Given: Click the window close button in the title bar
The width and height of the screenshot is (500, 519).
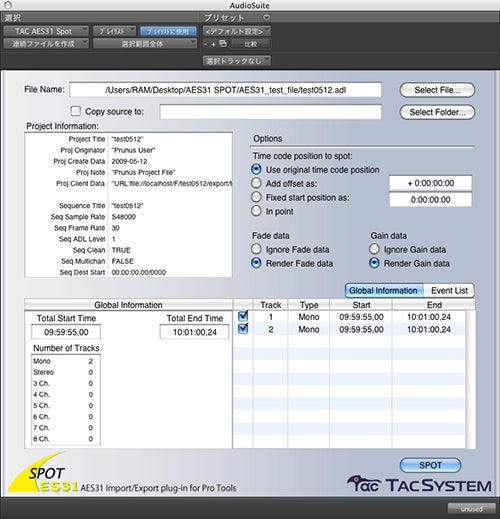Looking at the screenshot, I should 8,5.
